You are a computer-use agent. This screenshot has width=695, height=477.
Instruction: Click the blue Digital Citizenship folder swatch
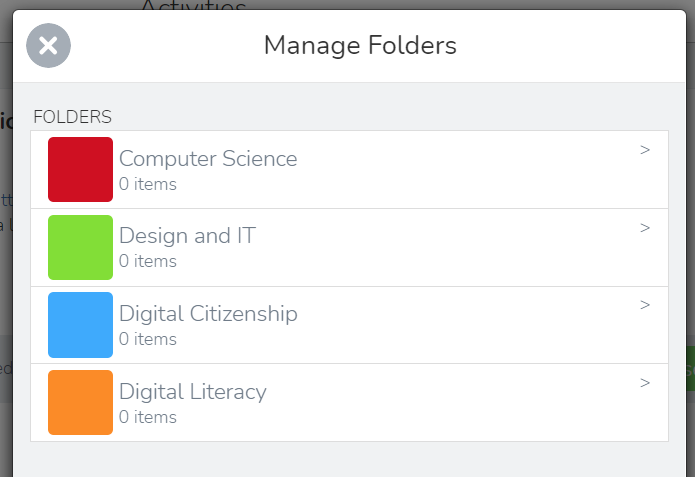(x=80, y=325)
